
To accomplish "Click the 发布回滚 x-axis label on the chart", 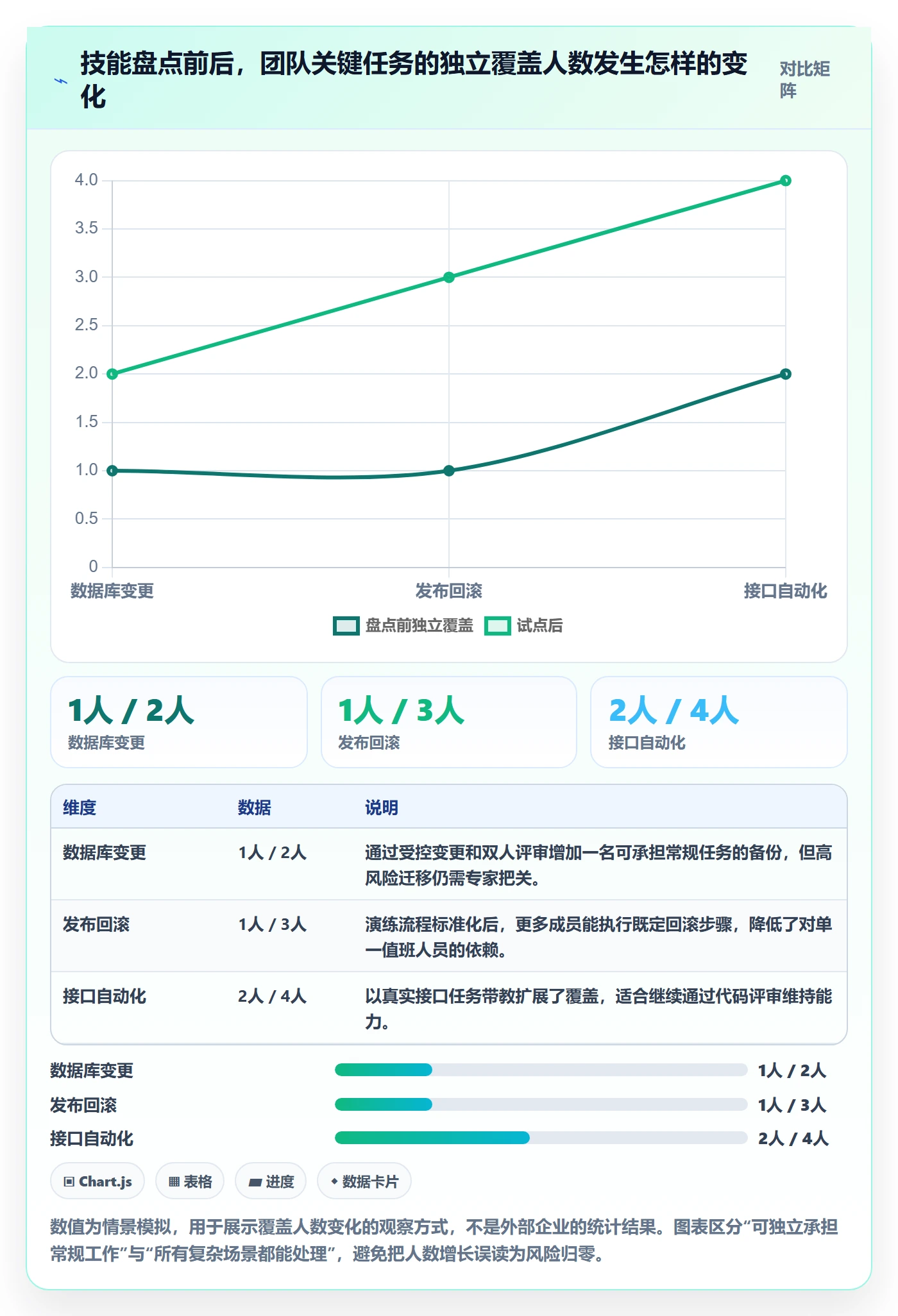I will (x=449, y=591).
